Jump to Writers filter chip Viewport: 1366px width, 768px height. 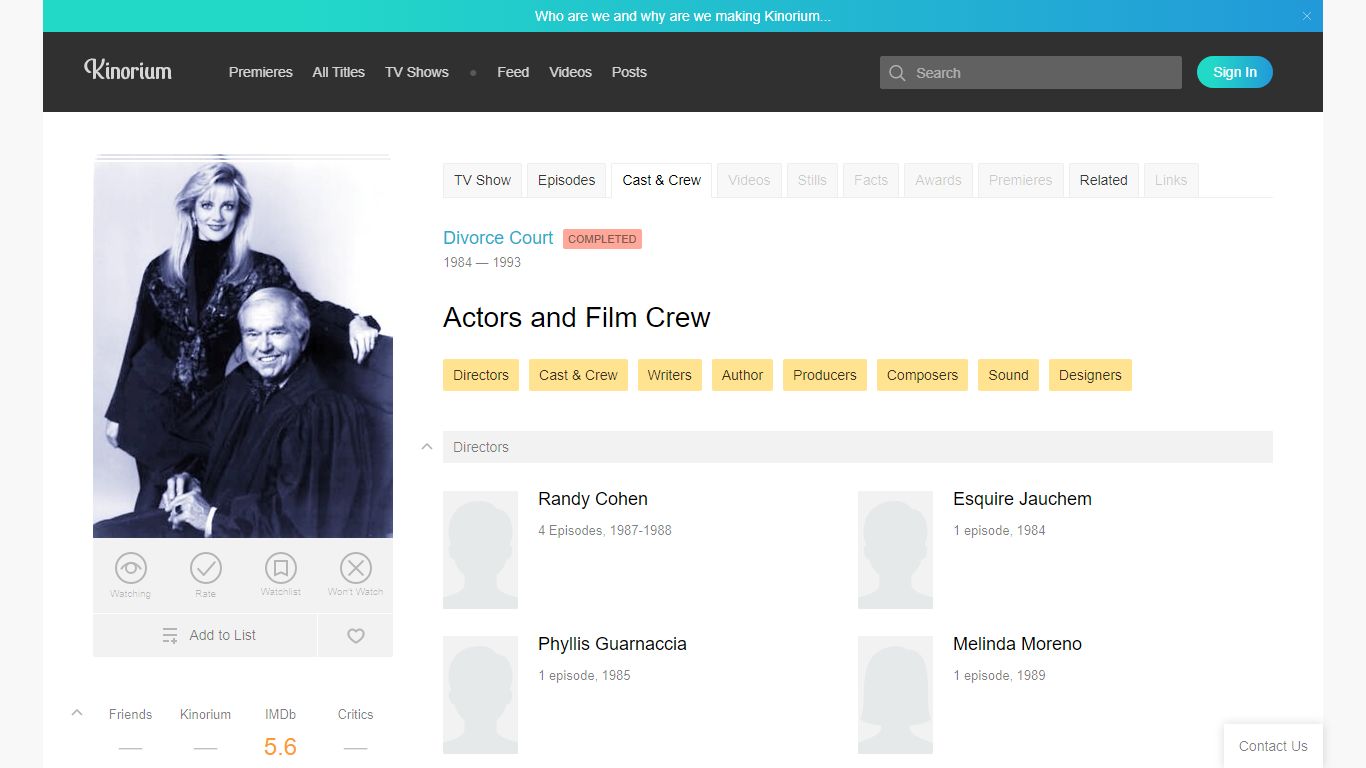click(x=669, y=375)
